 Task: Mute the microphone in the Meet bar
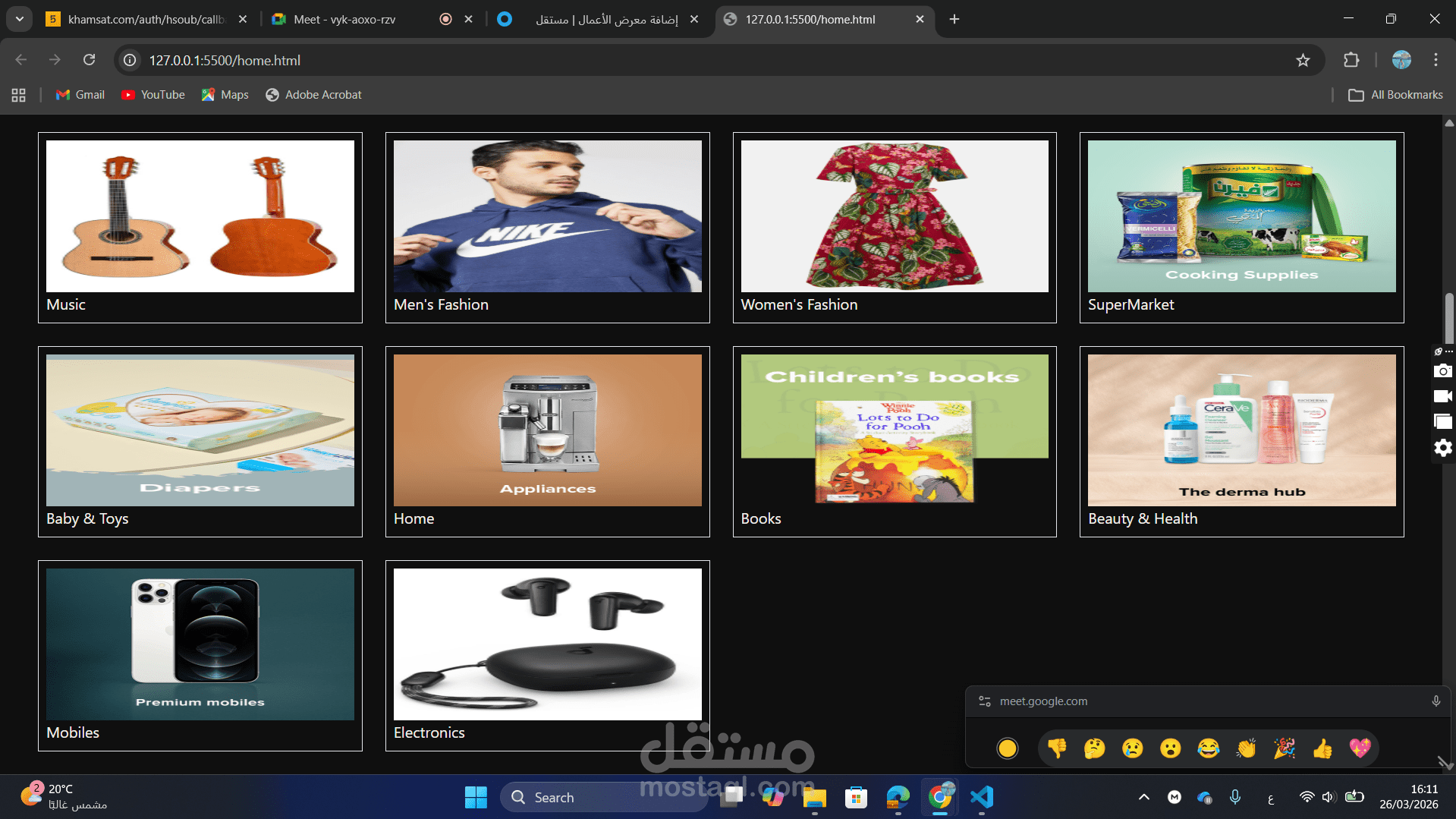[1435, 701]
